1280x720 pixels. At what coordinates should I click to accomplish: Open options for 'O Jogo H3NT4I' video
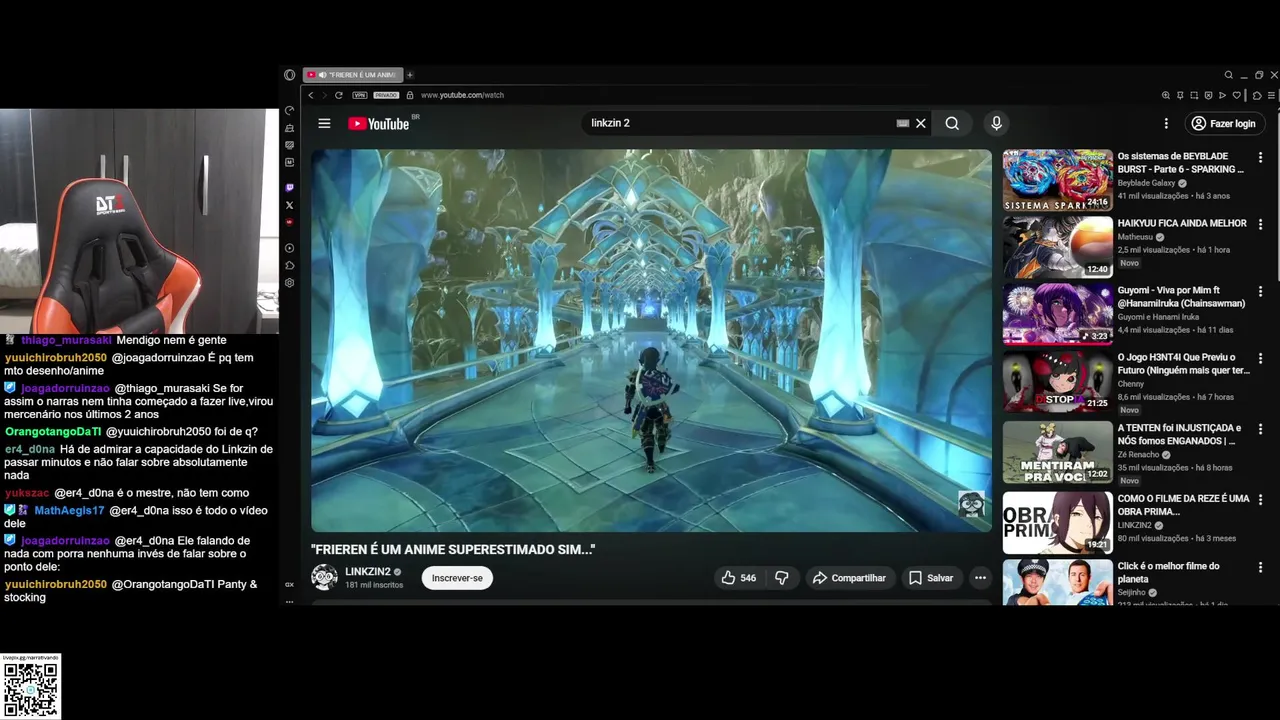pos(1260,359)
